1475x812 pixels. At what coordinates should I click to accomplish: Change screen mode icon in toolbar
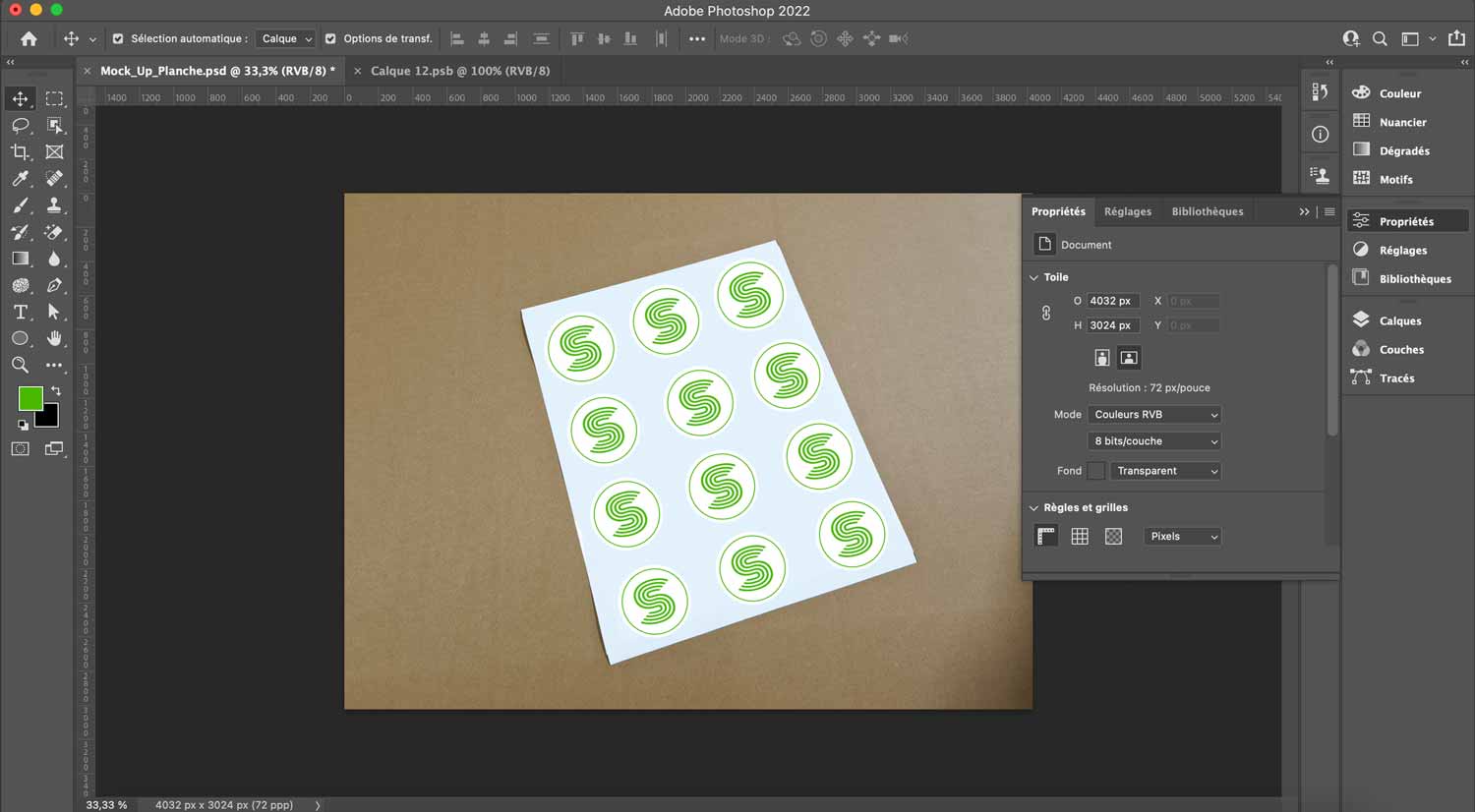coord(54,448)
